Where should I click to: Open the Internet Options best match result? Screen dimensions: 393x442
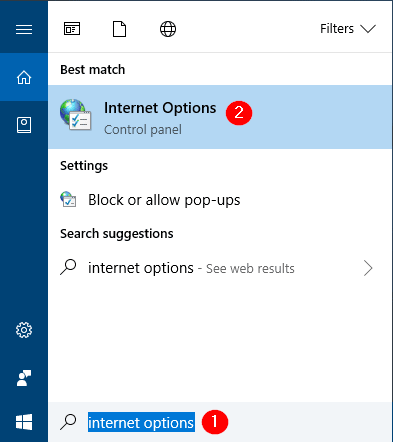pos(220,117)
